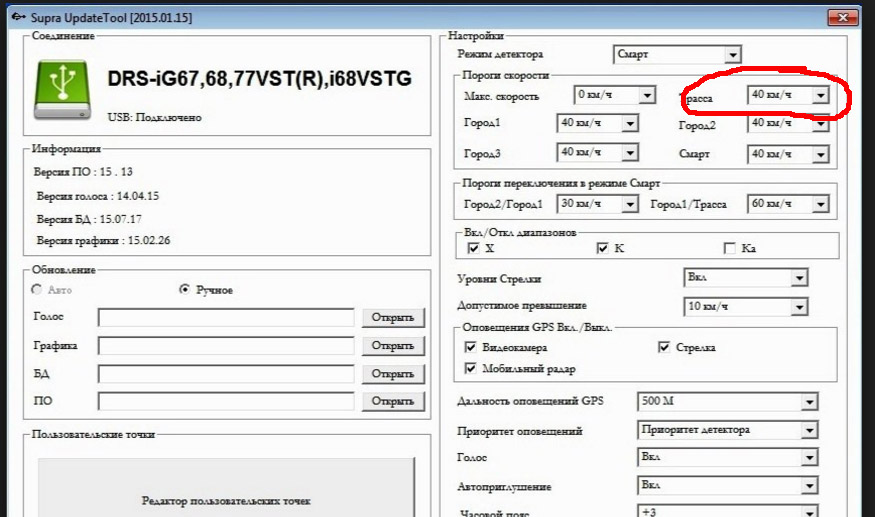Open the Уровни Стрелки dropdown
The width and height of the screenshot is (875, 517).
[x=746, y=277]
